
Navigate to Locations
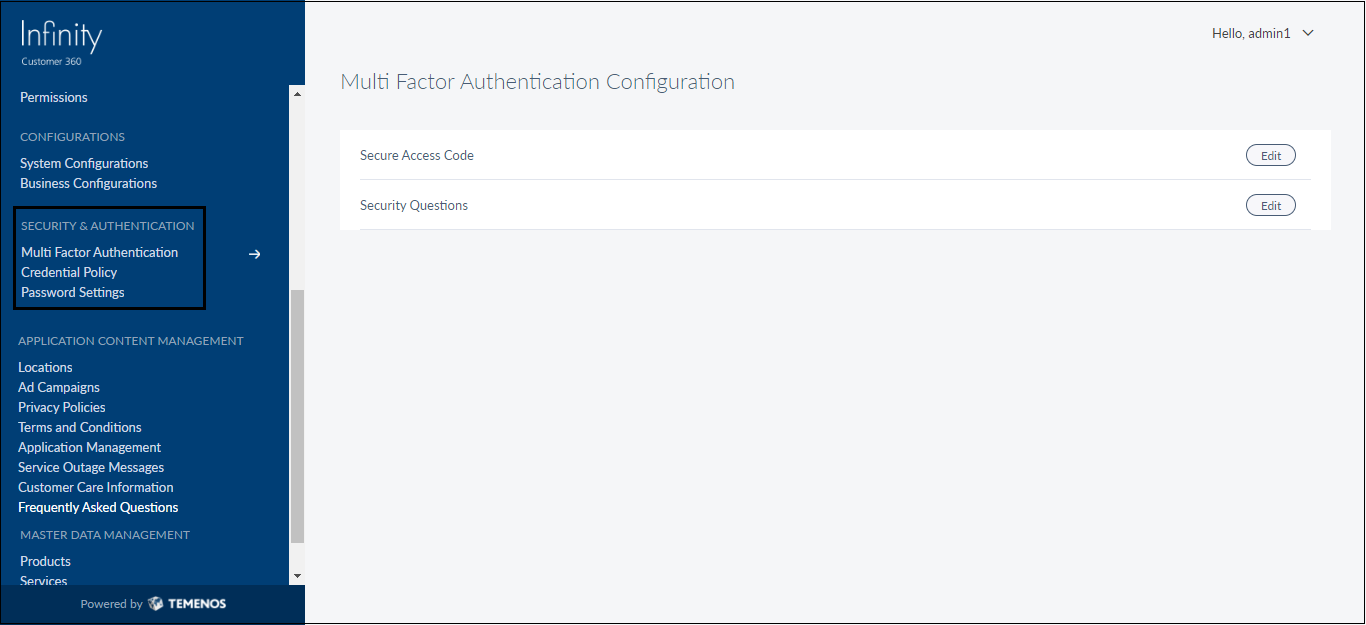point(45,368)
